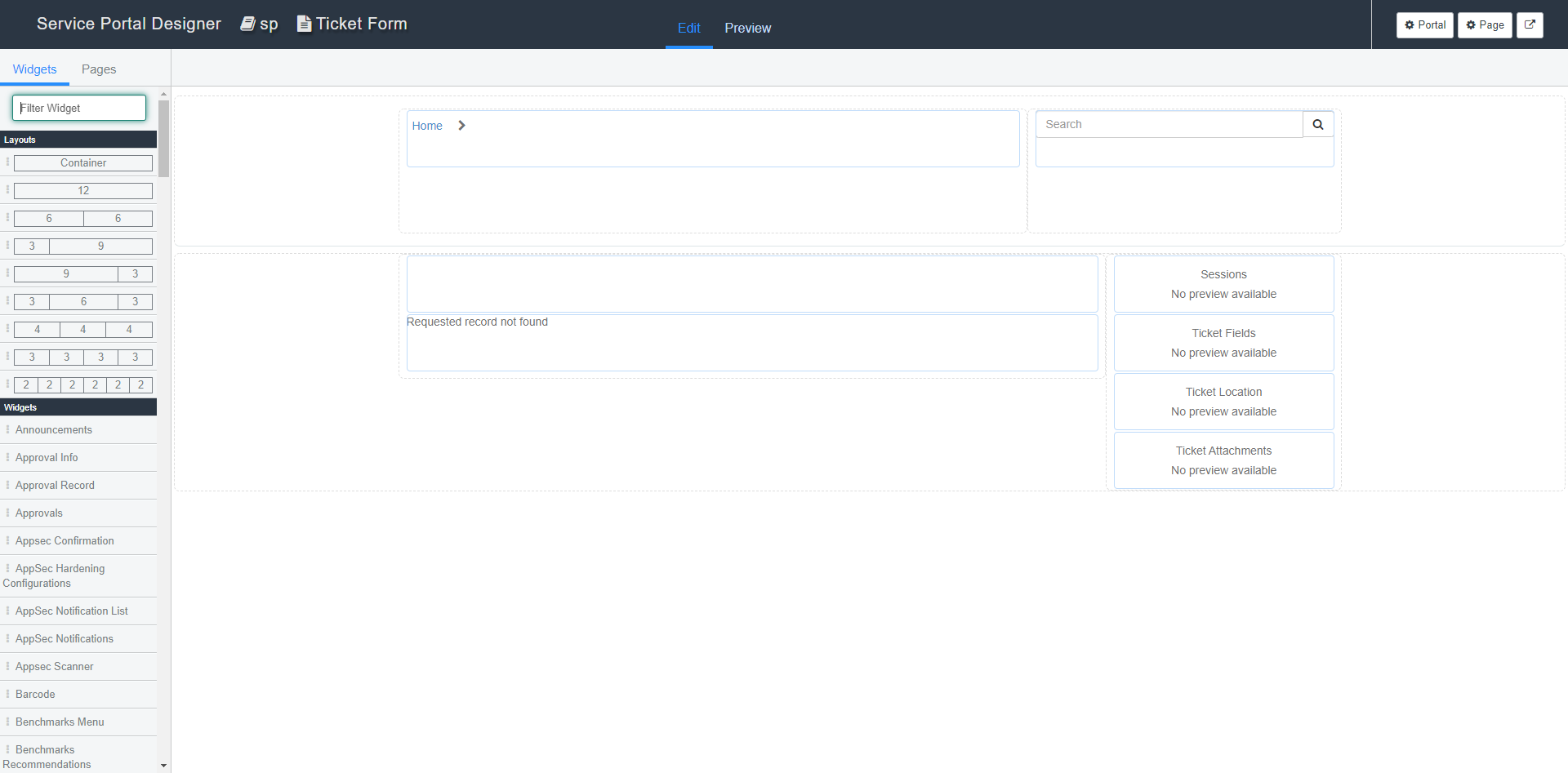The image size is (1568, 773).
Task: Click the Announcements widget drag handle
Action: (x=8, y=429)
